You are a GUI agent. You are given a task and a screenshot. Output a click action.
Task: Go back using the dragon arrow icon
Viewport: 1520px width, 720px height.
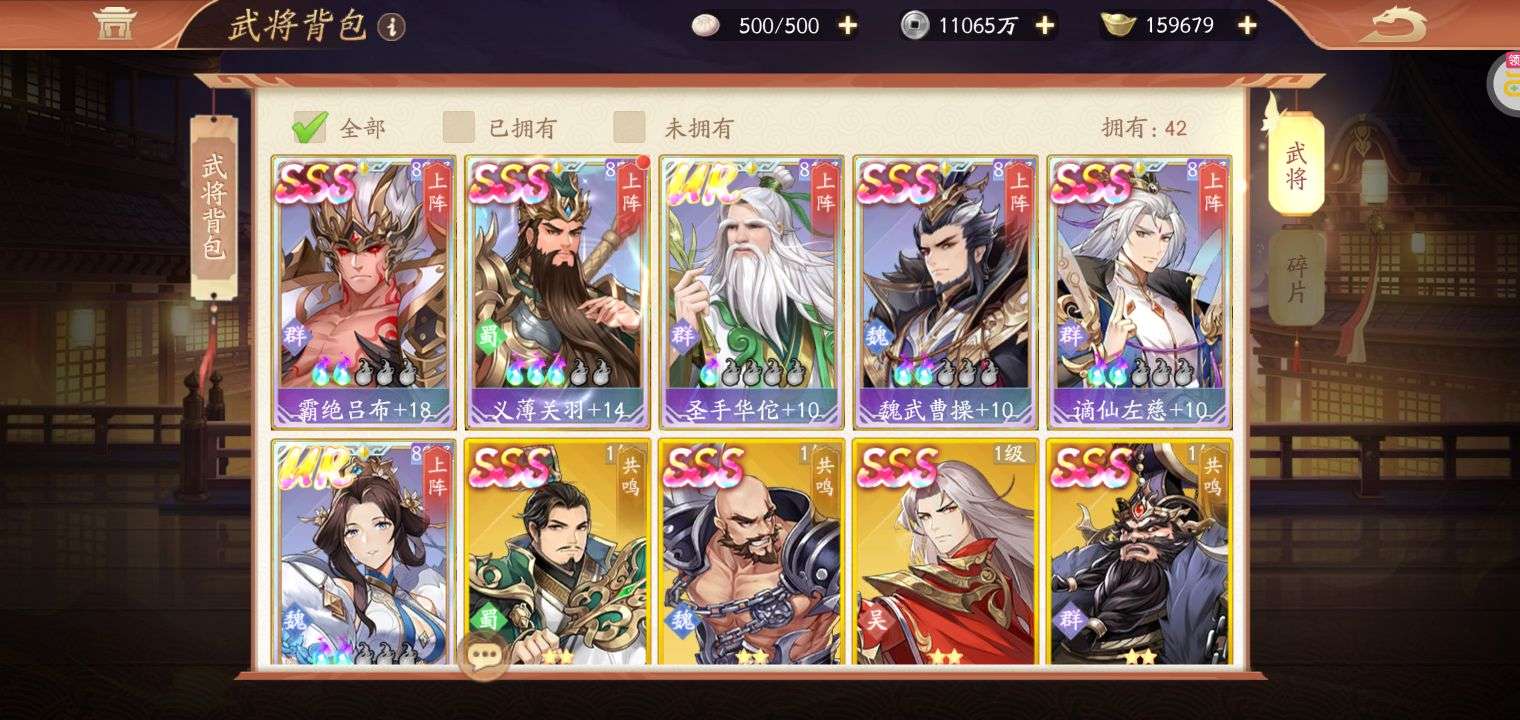coord(1393,24)
